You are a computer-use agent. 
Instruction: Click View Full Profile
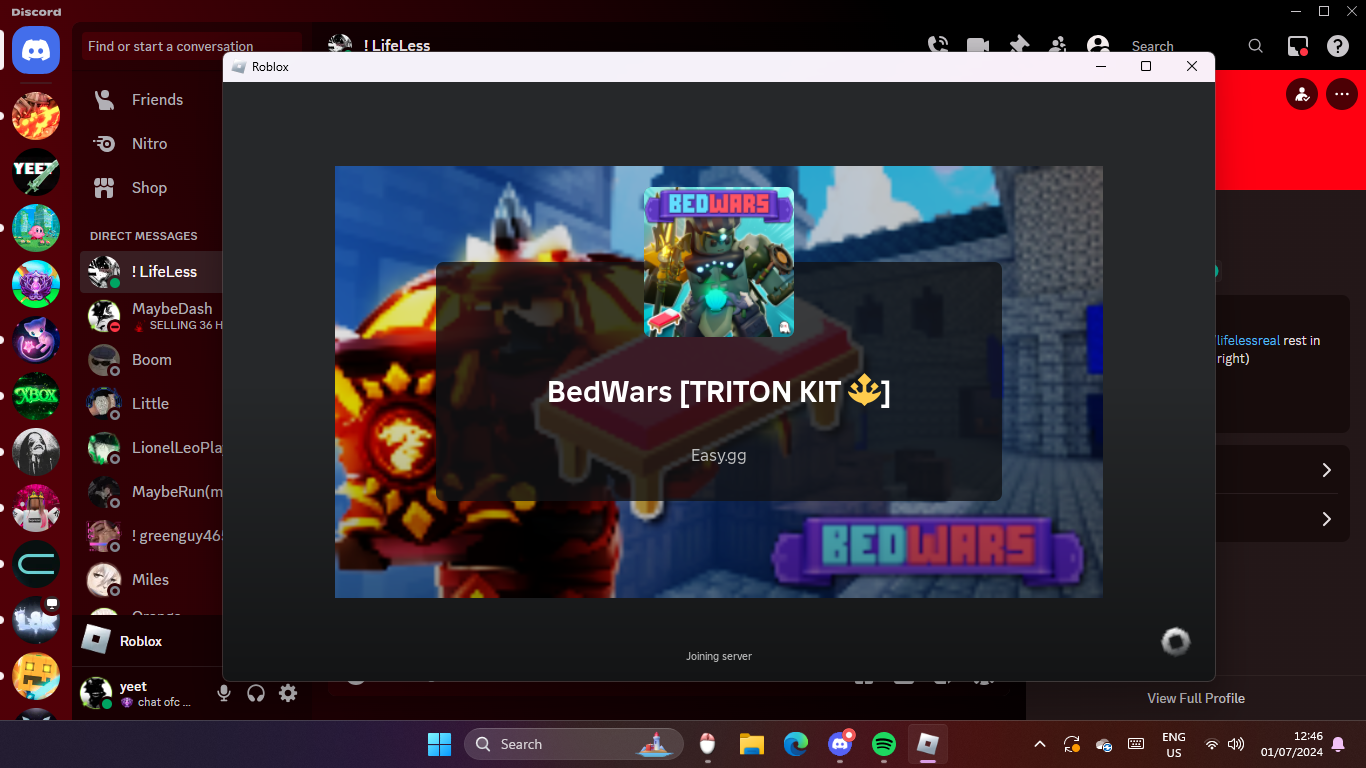(1196, 698)
